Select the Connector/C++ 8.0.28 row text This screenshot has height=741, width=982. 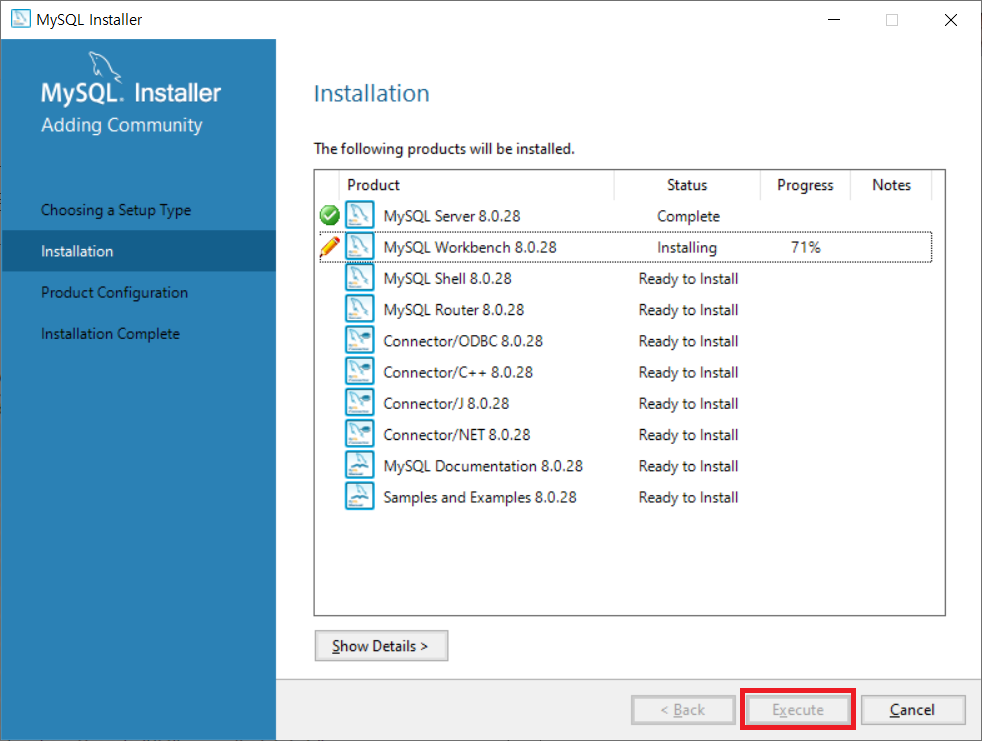tap(458, 373)
